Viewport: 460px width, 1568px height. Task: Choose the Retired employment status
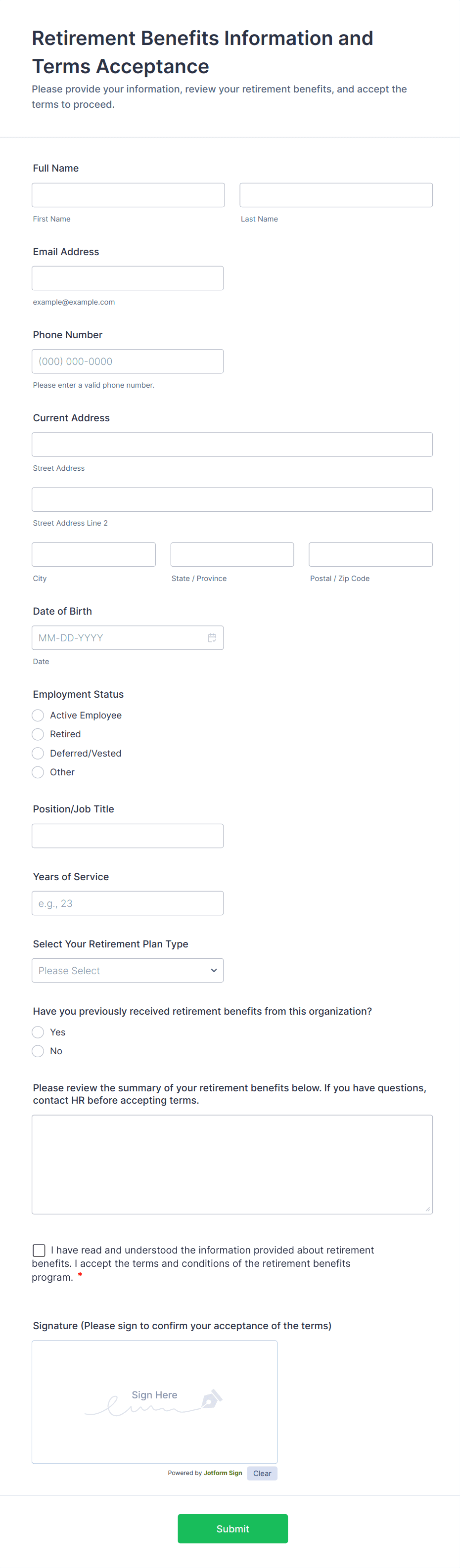point(38,734)
